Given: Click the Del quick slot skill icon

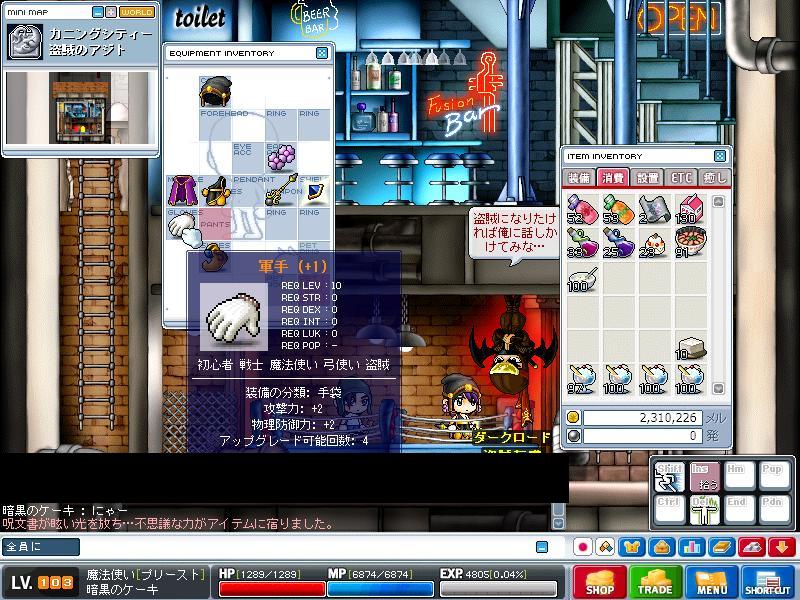Looking at the screenshot, I should (x=705, y=510).
